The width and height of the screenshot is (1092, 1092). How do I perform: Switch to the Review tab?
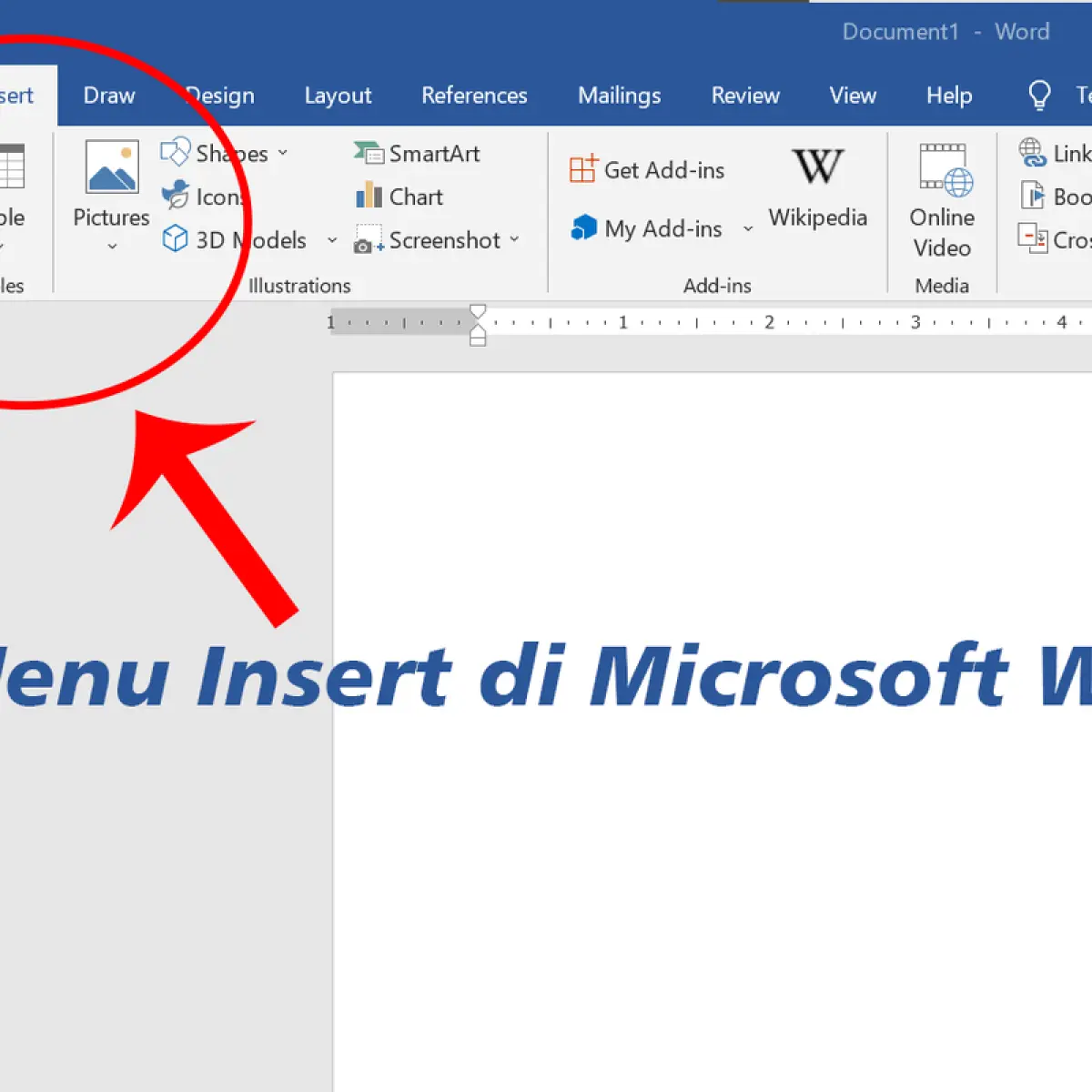[x=745, y=96]
